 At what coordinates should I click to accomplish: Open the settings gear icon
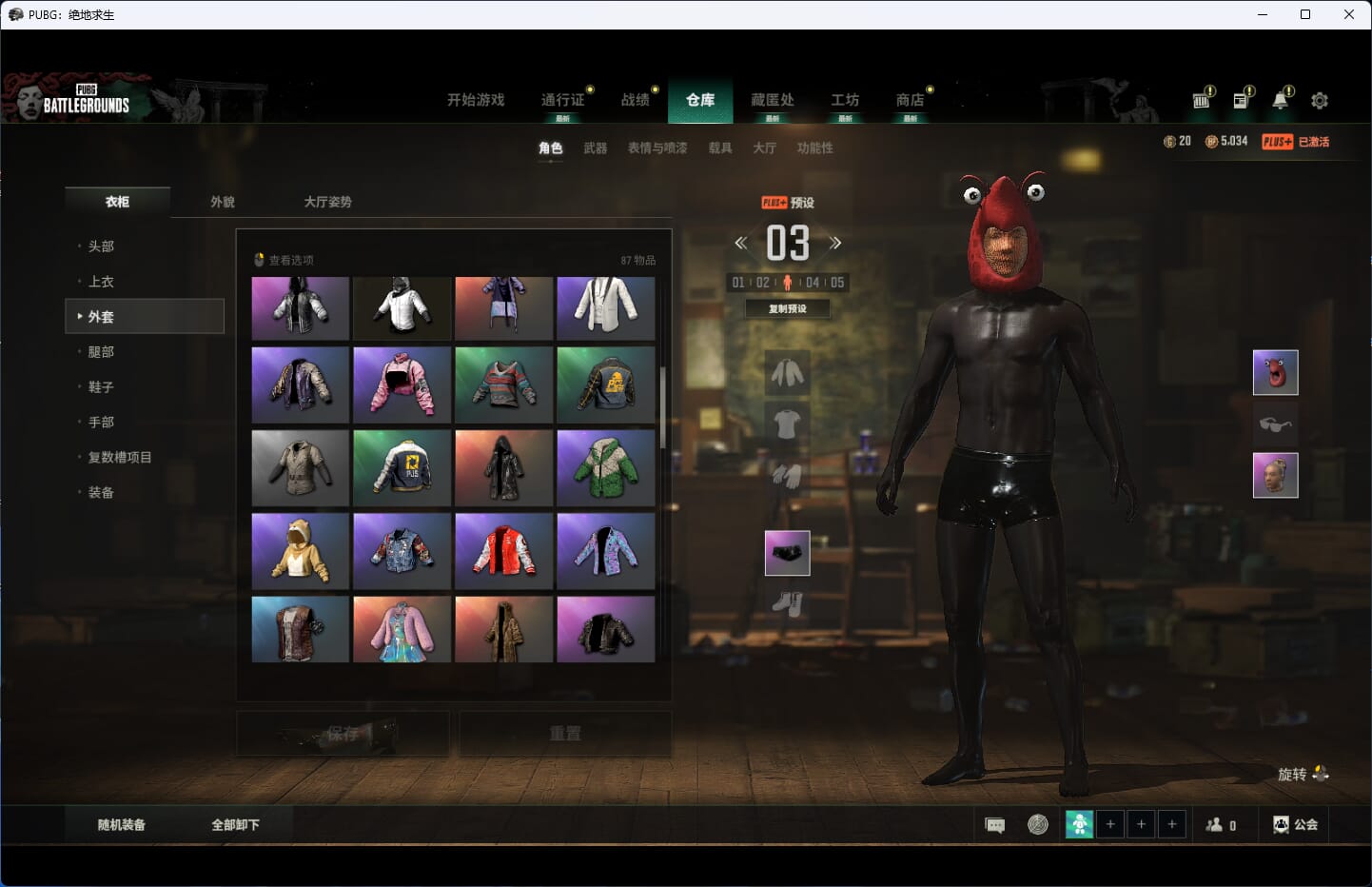click(1320, 100)
